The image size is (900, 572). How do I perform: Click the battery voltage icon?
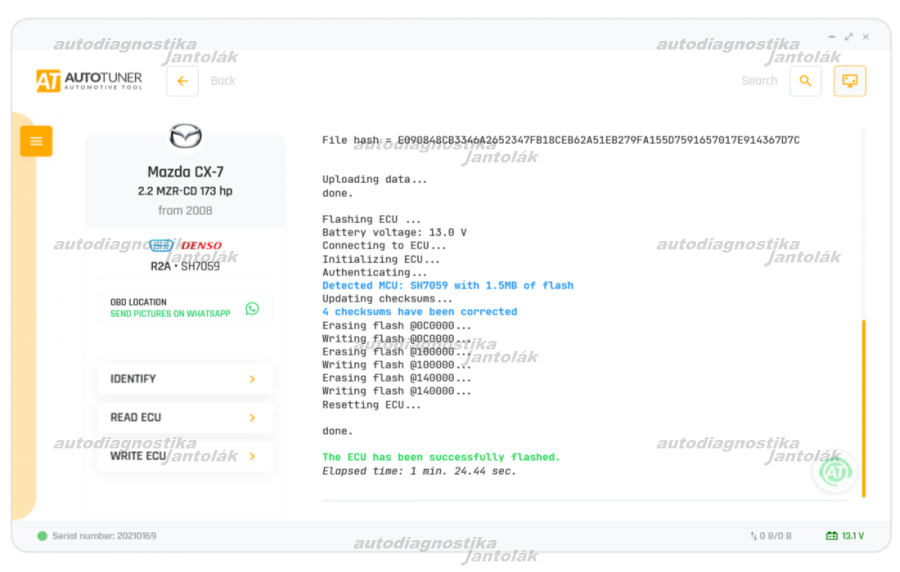click(832, 536)
